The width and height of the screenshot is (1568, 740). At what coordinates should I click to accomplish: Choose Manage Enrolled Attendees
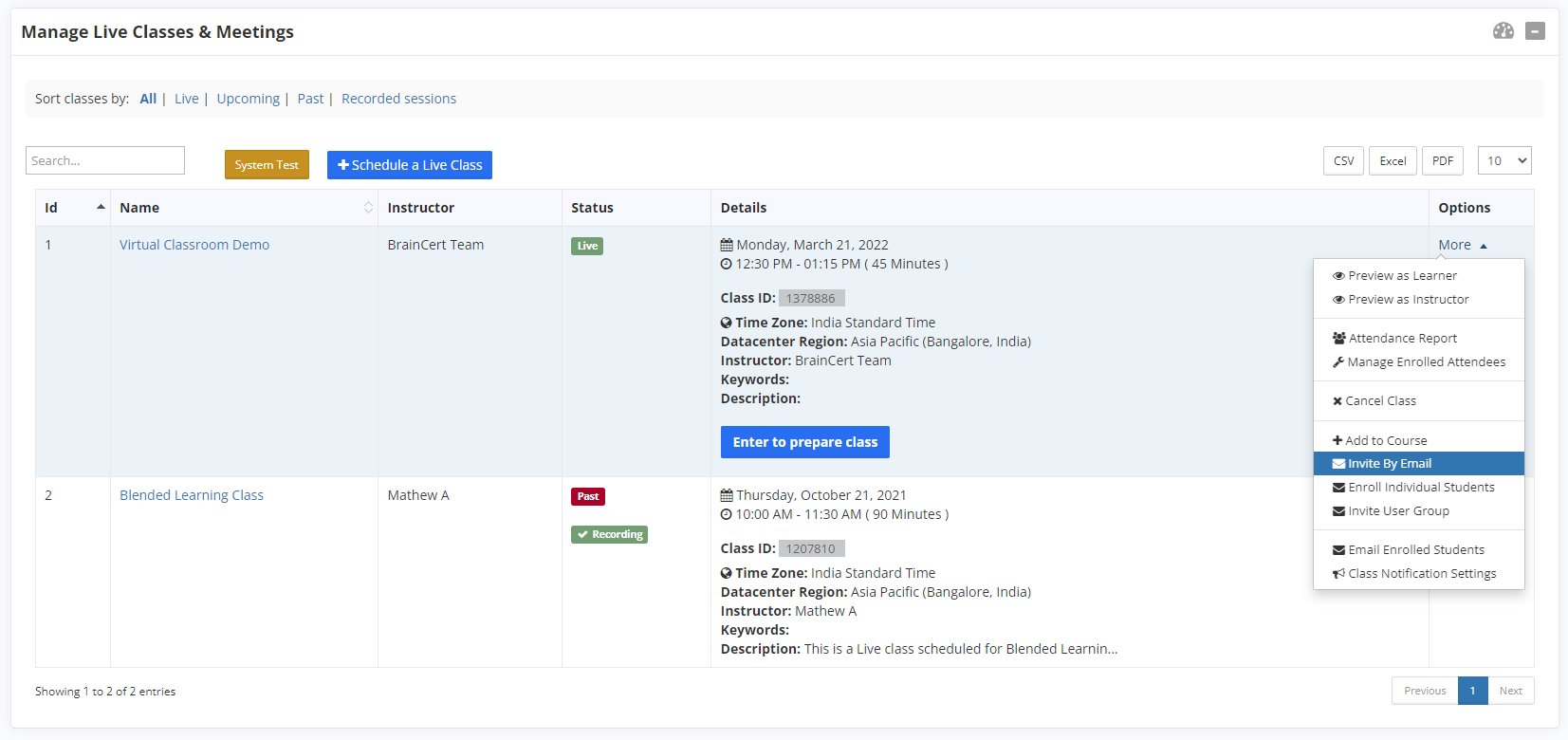tap(1419, 362)
